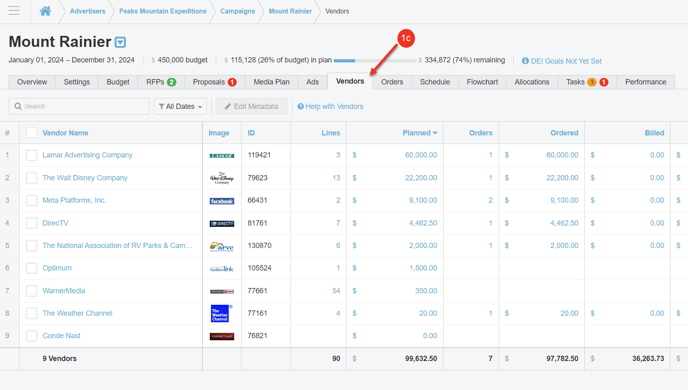Go to the home icon
This screenshot has height=390, width=688.
tap(45, 11)
